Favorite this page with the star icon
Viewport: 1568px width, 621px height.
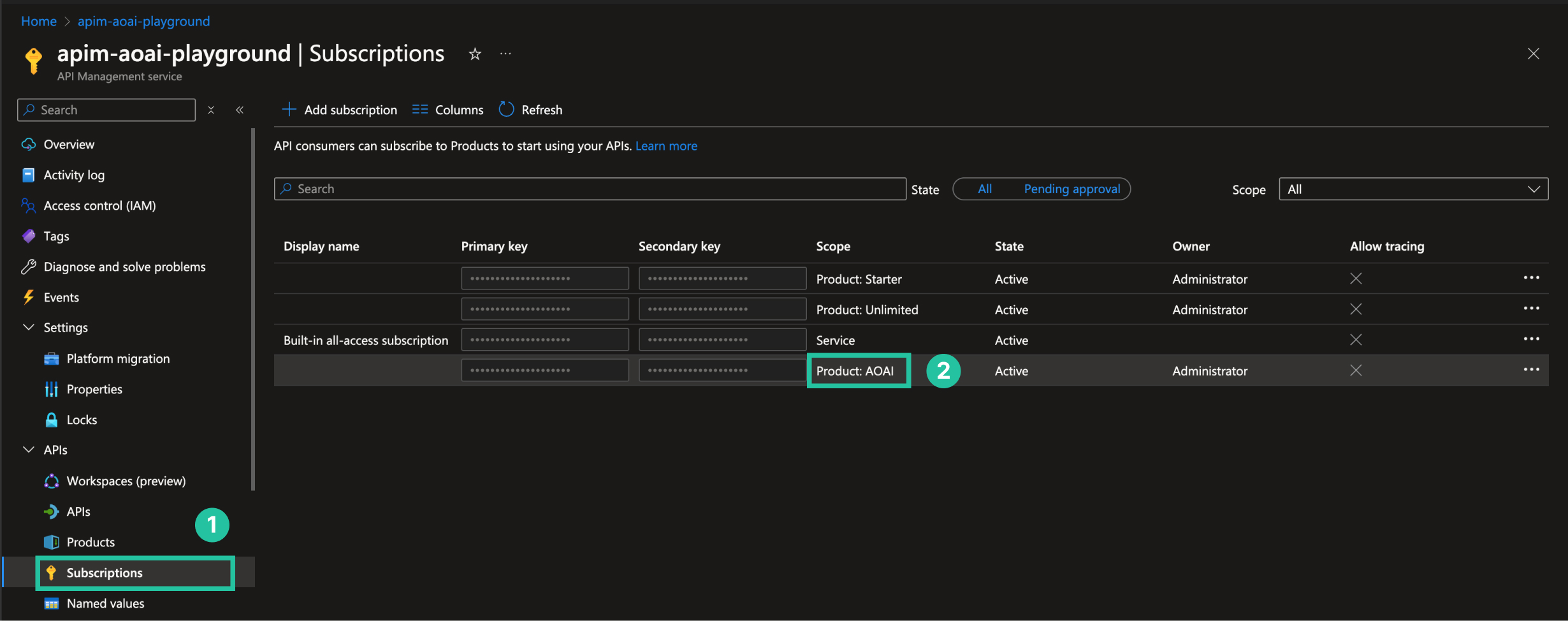(x=475, y=54)
